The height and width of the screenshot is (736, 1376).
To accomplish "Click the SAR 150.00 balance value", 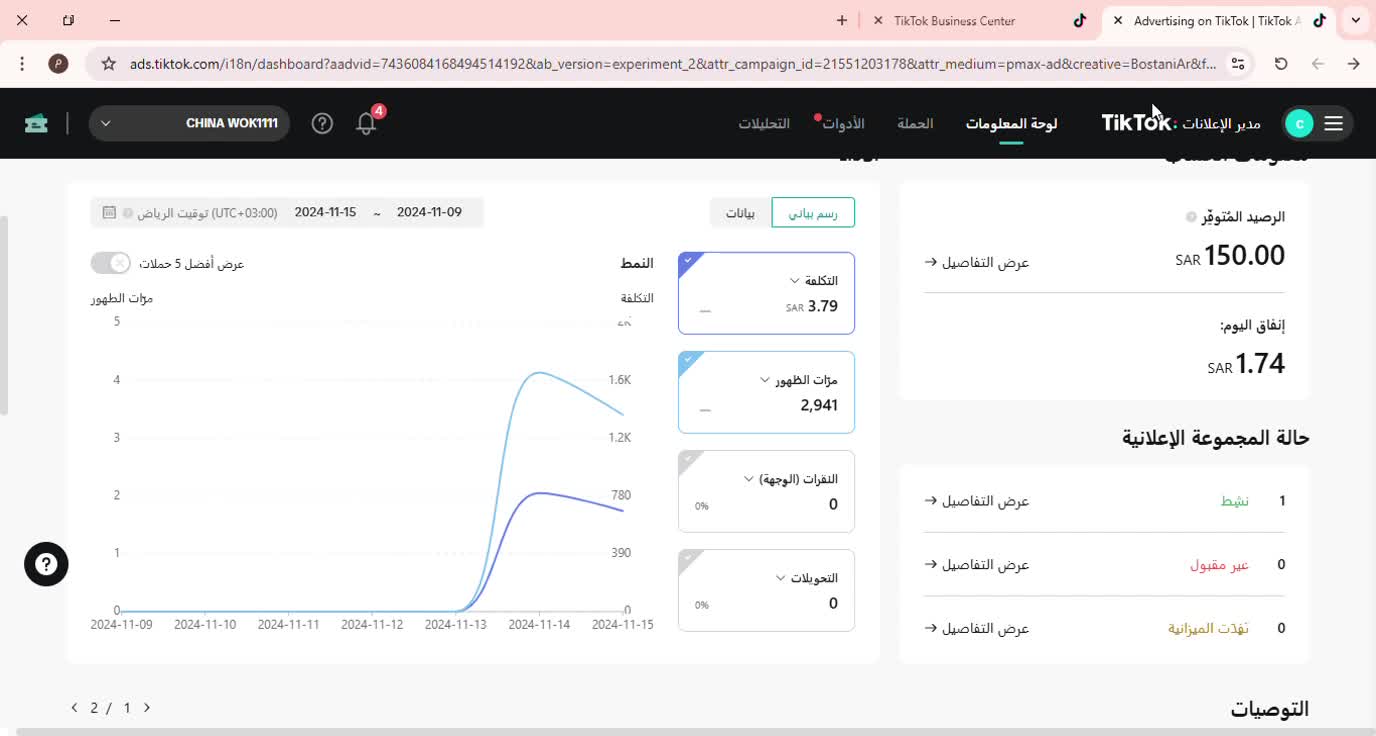I will pyautogui.click(x=1230, y=256).
